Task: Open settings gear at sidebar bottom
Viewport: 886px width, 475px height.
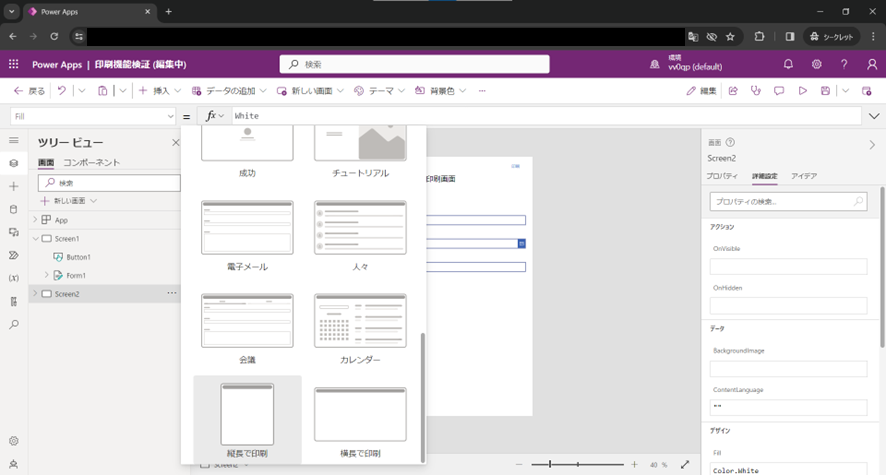Action: tap(14, 441)
